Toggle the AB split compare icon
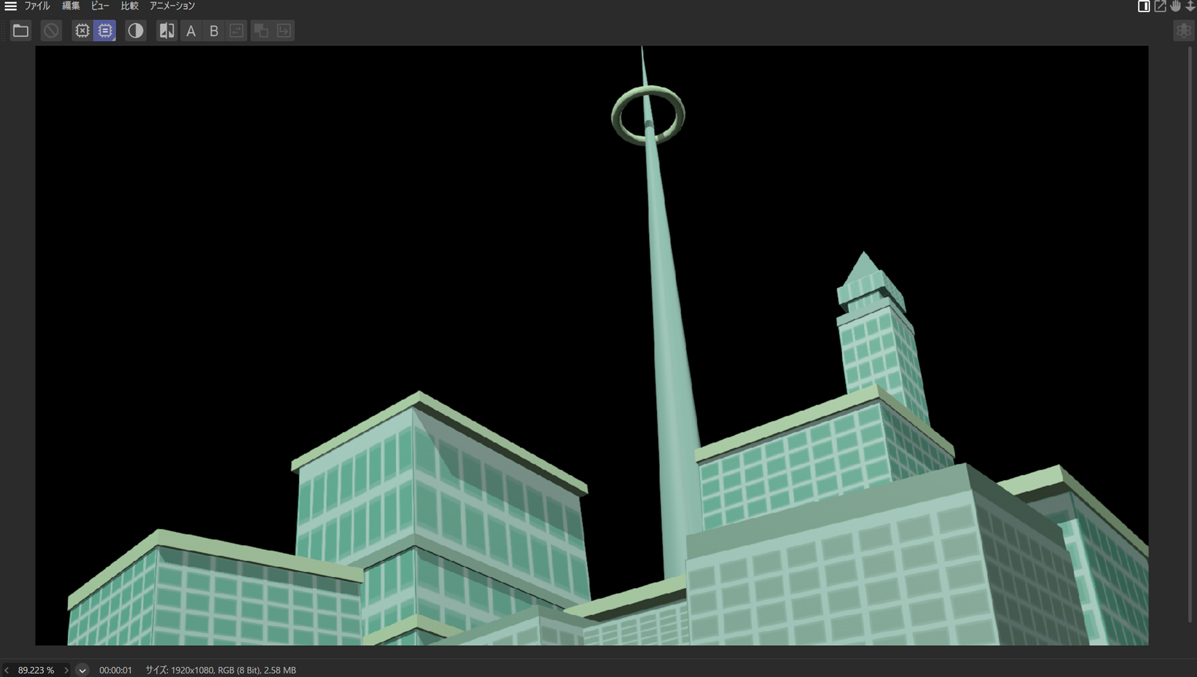 point(167,31)
